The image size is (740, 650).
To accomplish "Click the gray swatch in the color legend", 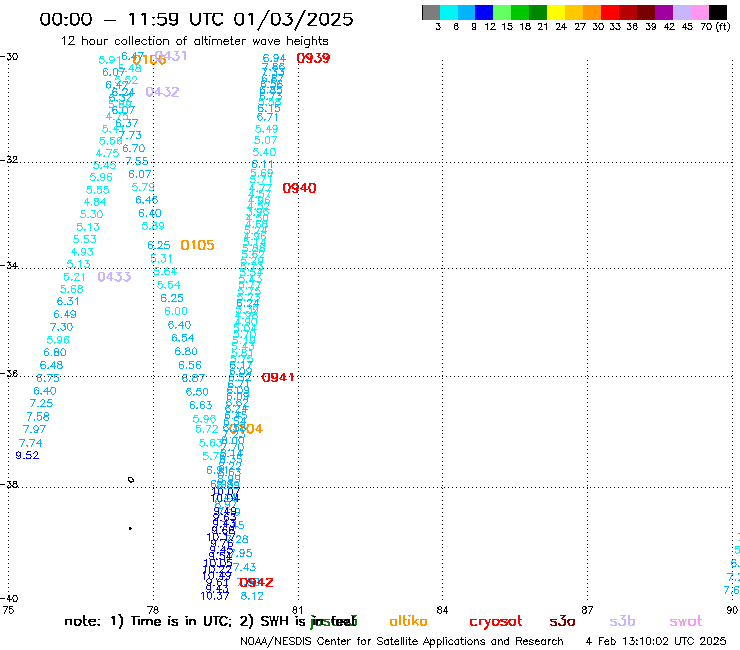I will pos(431,12).
